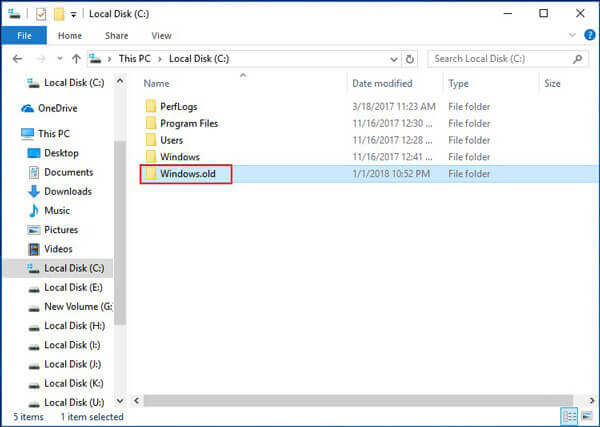Image resolution: width=600 pixels, height=427 pixels.
Task: Open Help with the question mark icon
Action: tap(590, 35)
